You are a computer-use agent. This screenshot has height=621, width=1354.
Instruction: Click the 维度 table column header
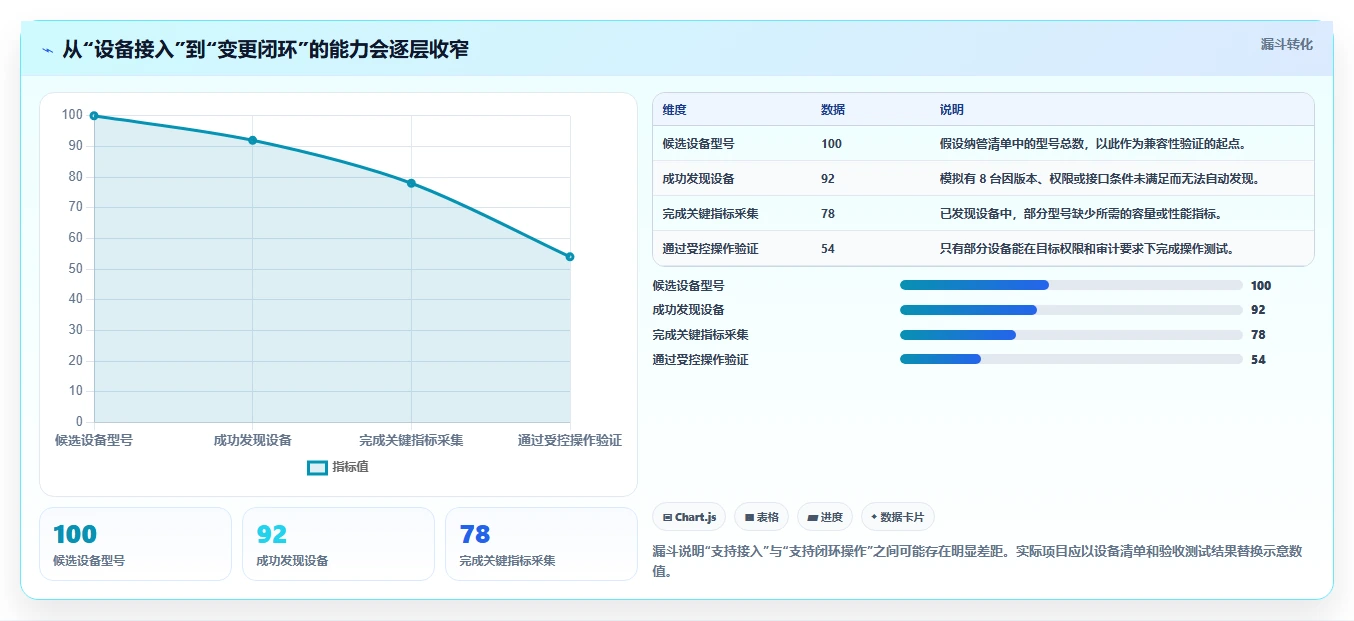(675, 109)
